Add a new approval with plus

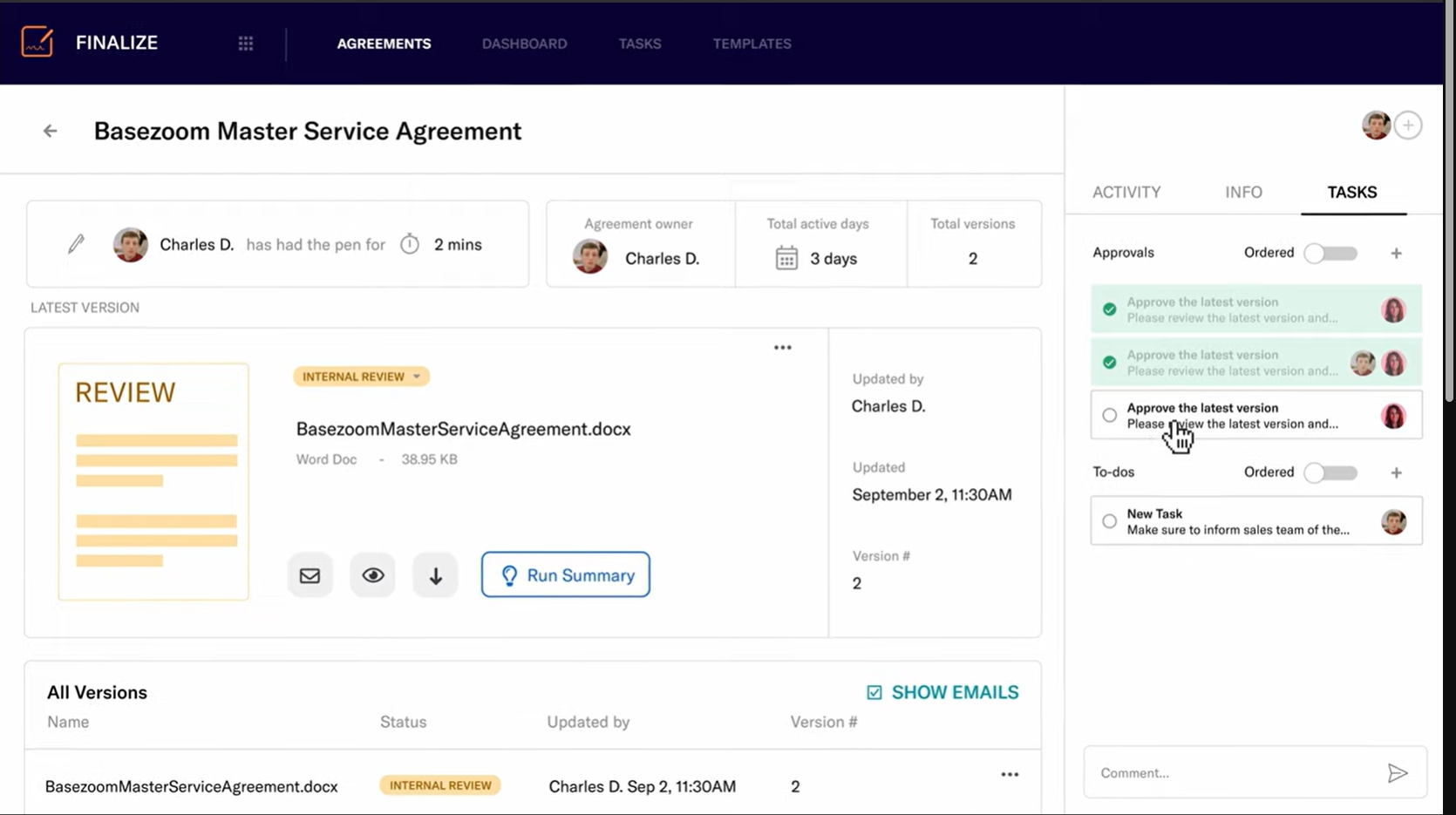(1396, 253)
